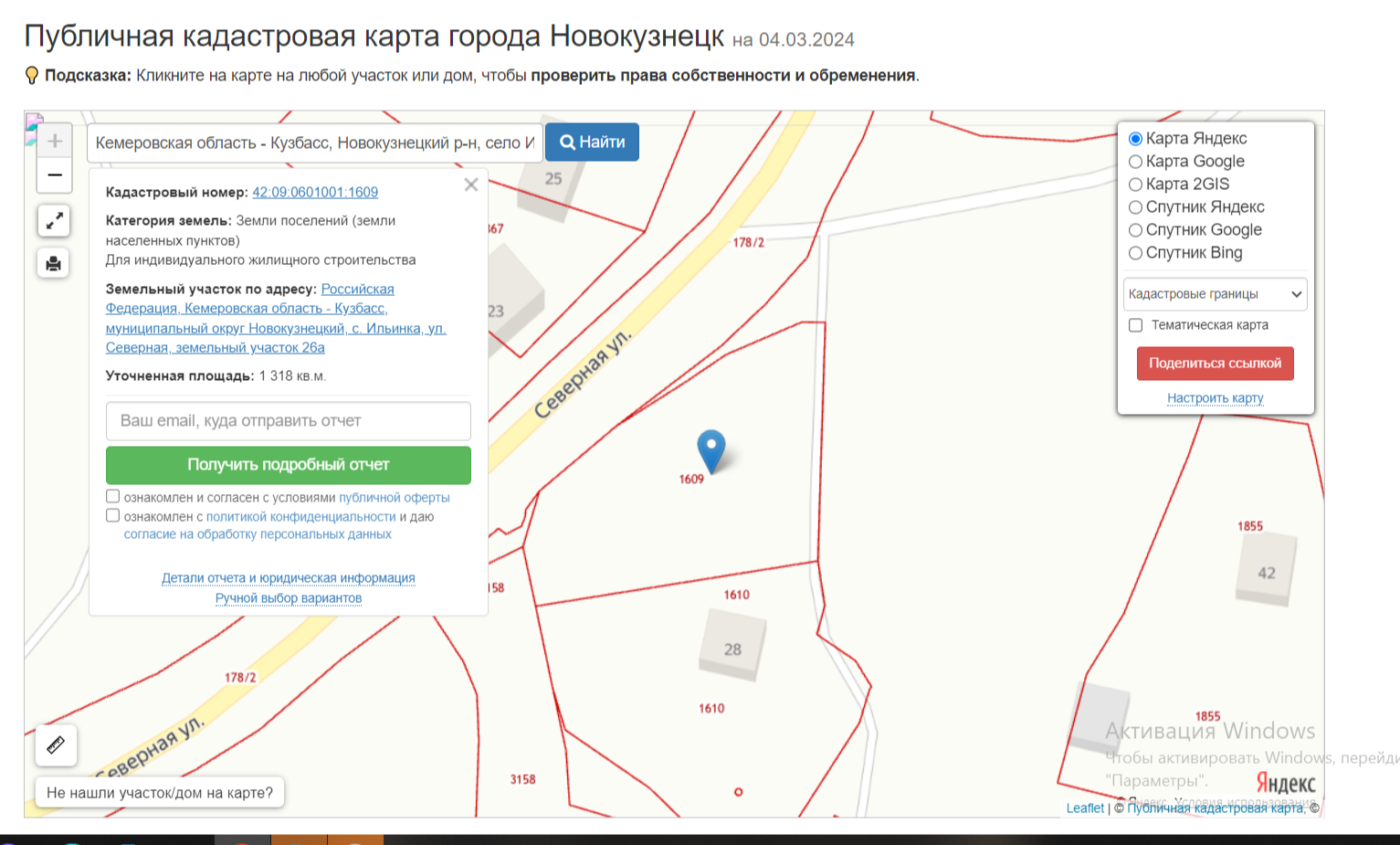This screenshot has width=1400, height=845.
Task: Click Не нашли участок/дом на карте? button
Action: [x=160, y=793]
